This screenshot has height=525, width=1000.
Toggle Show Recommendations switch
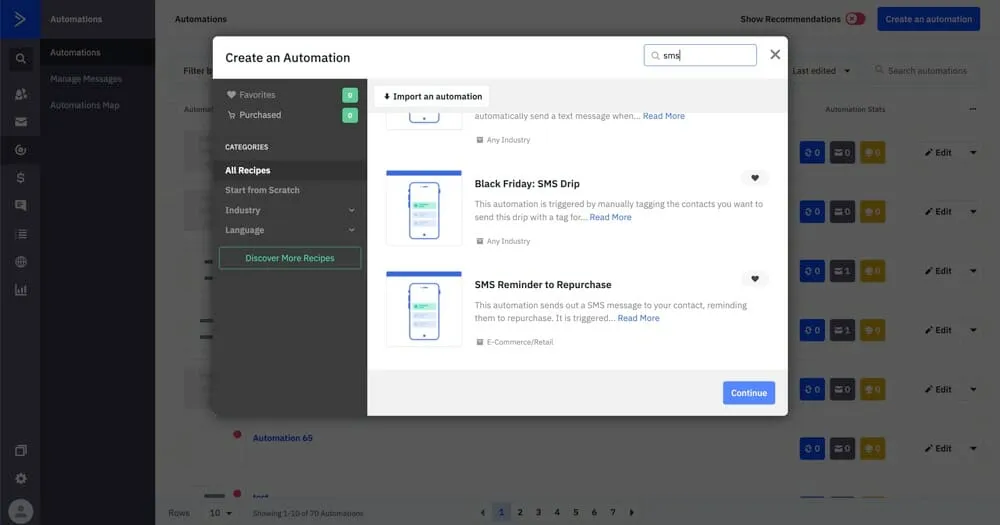point(855,19)
